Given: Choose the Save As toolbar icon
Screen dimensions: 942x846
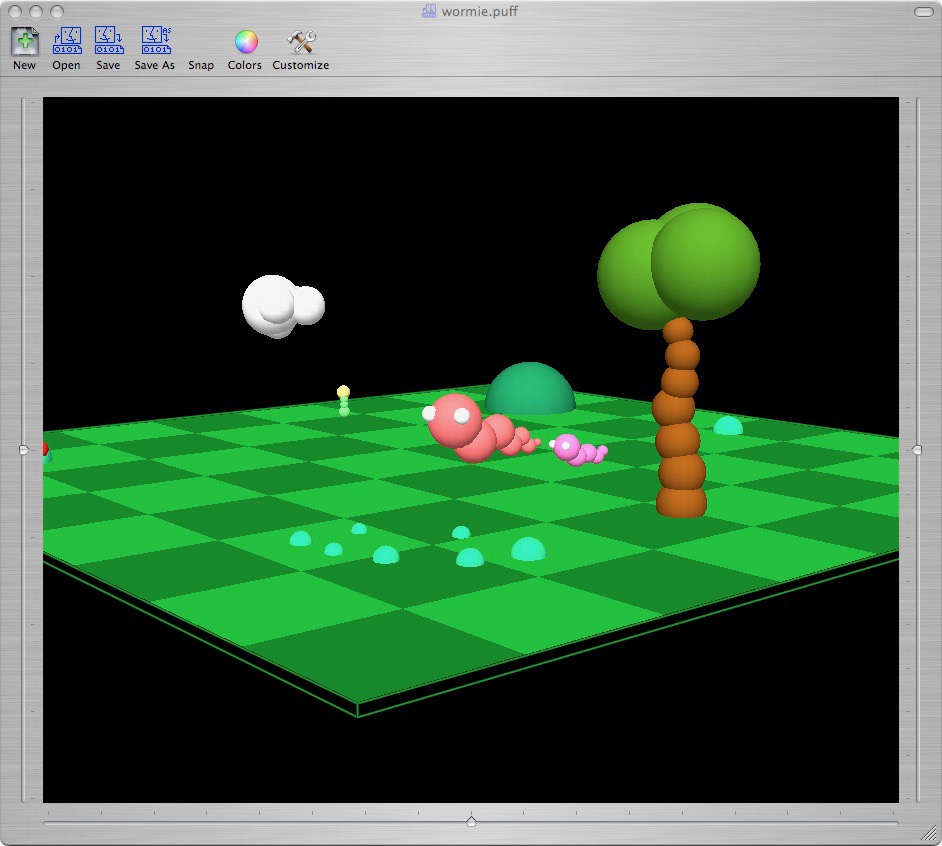Looking at the screenshot, I should [156, 40].
